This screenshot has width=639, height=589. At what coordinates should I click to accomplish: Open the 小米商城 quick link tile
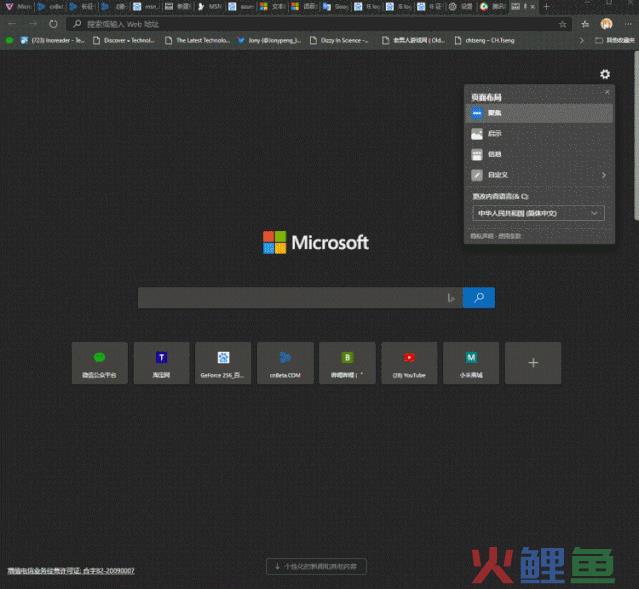pos(471,362)
